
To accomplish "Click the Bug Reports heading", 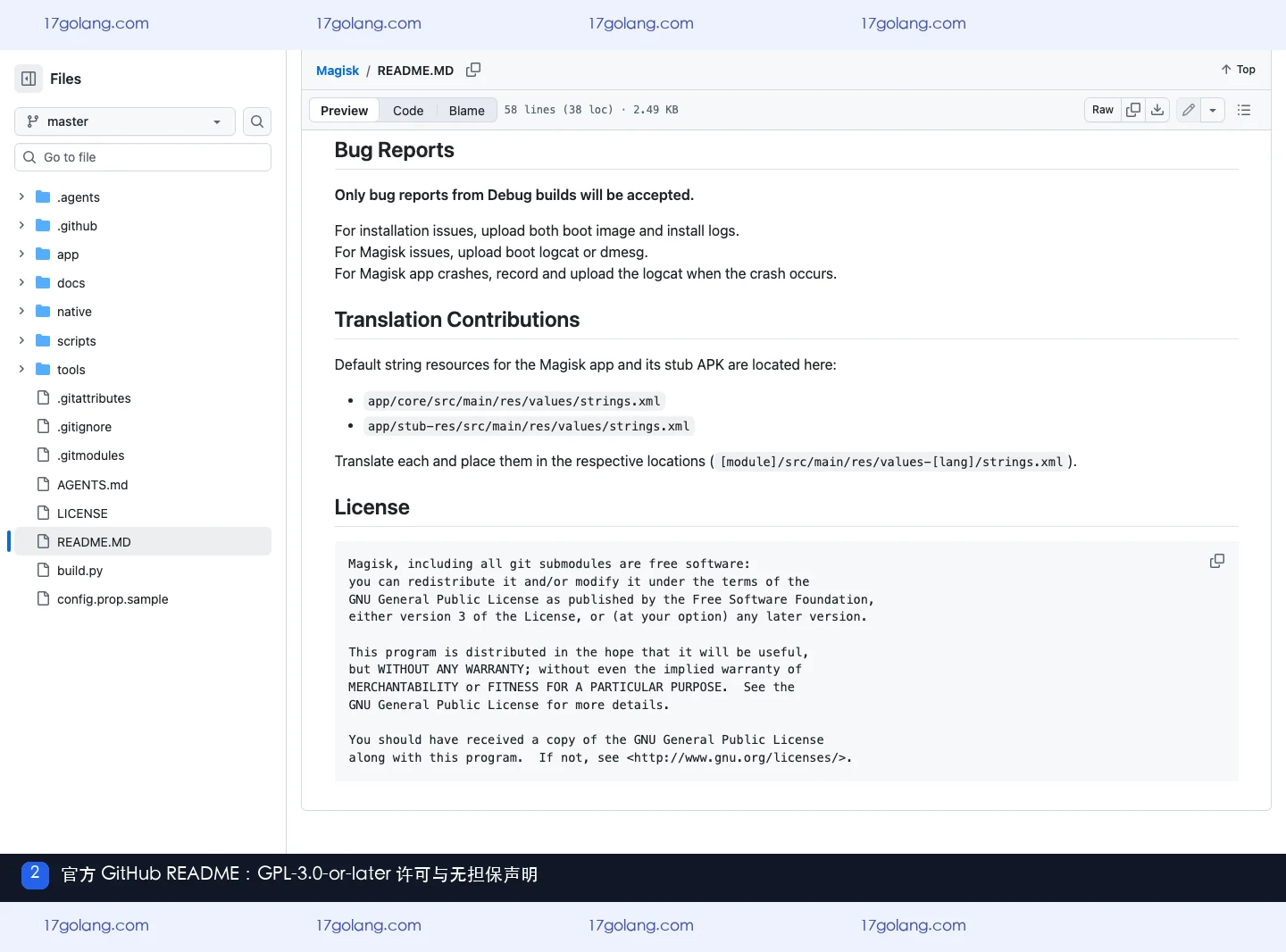I will [394, 150].
